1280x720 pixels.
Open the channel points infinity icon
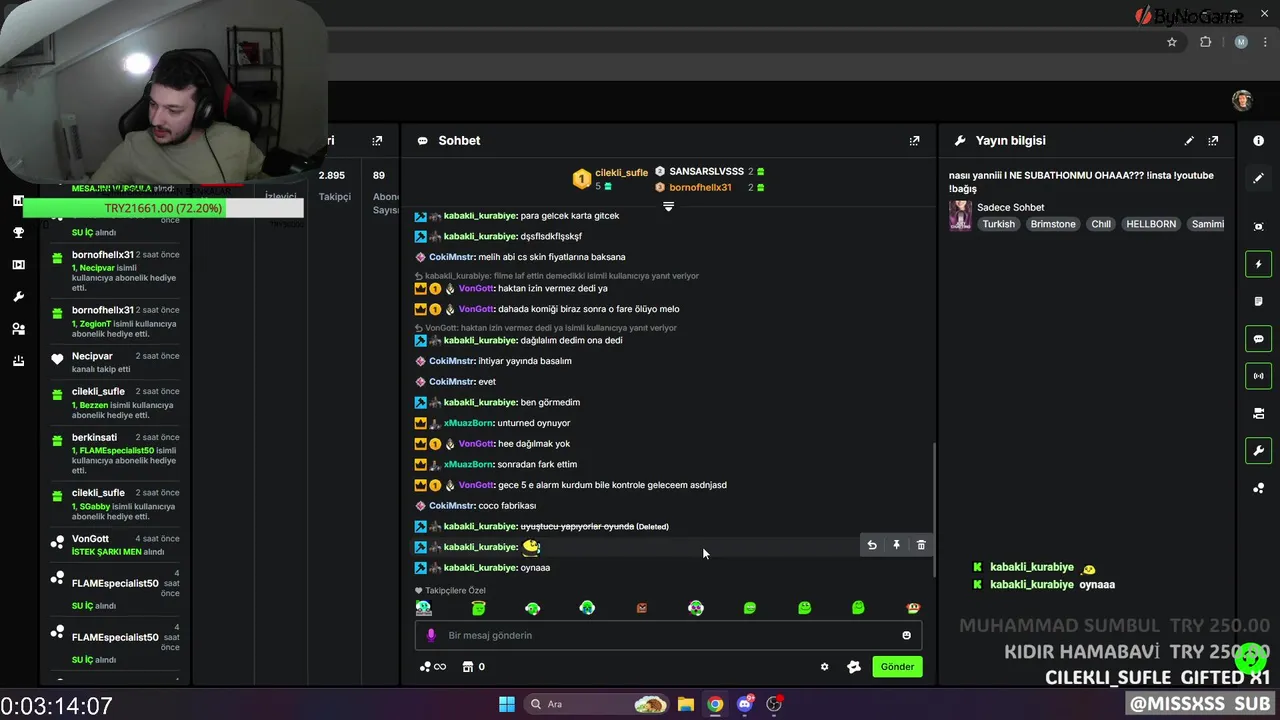(x=433, y=667)
